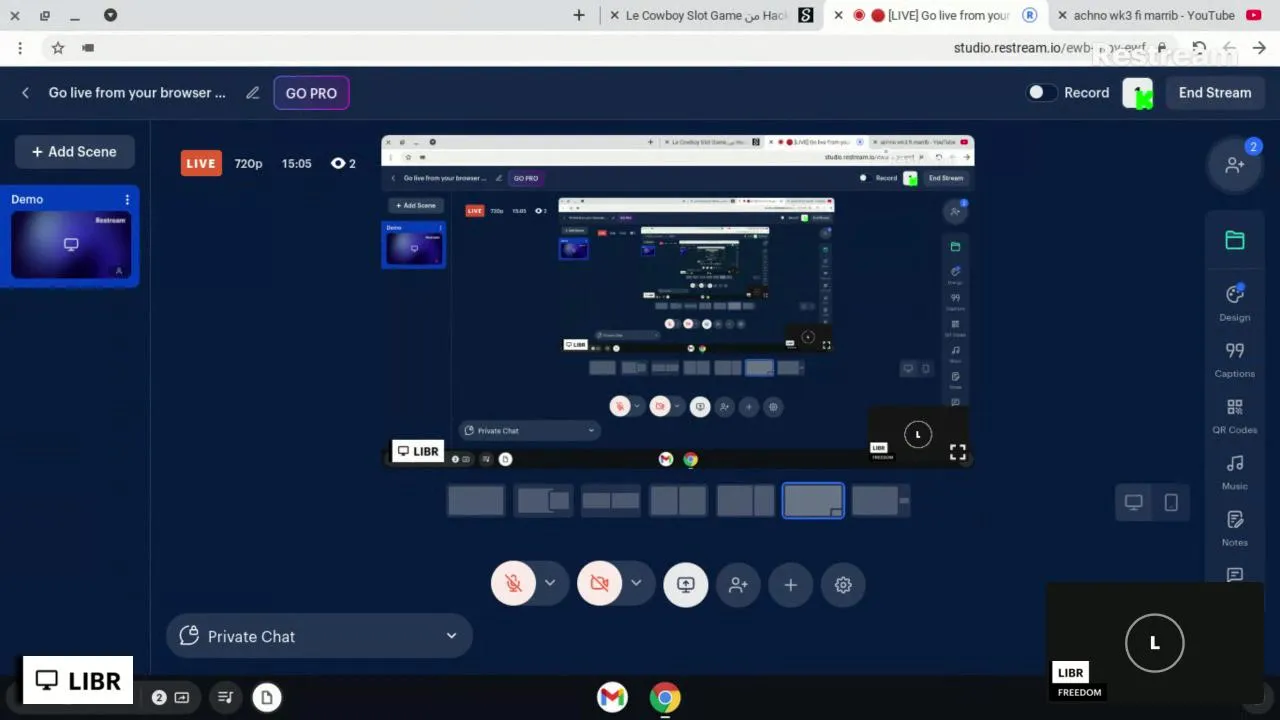Unmute the microphone

click(x=513, y=585)
